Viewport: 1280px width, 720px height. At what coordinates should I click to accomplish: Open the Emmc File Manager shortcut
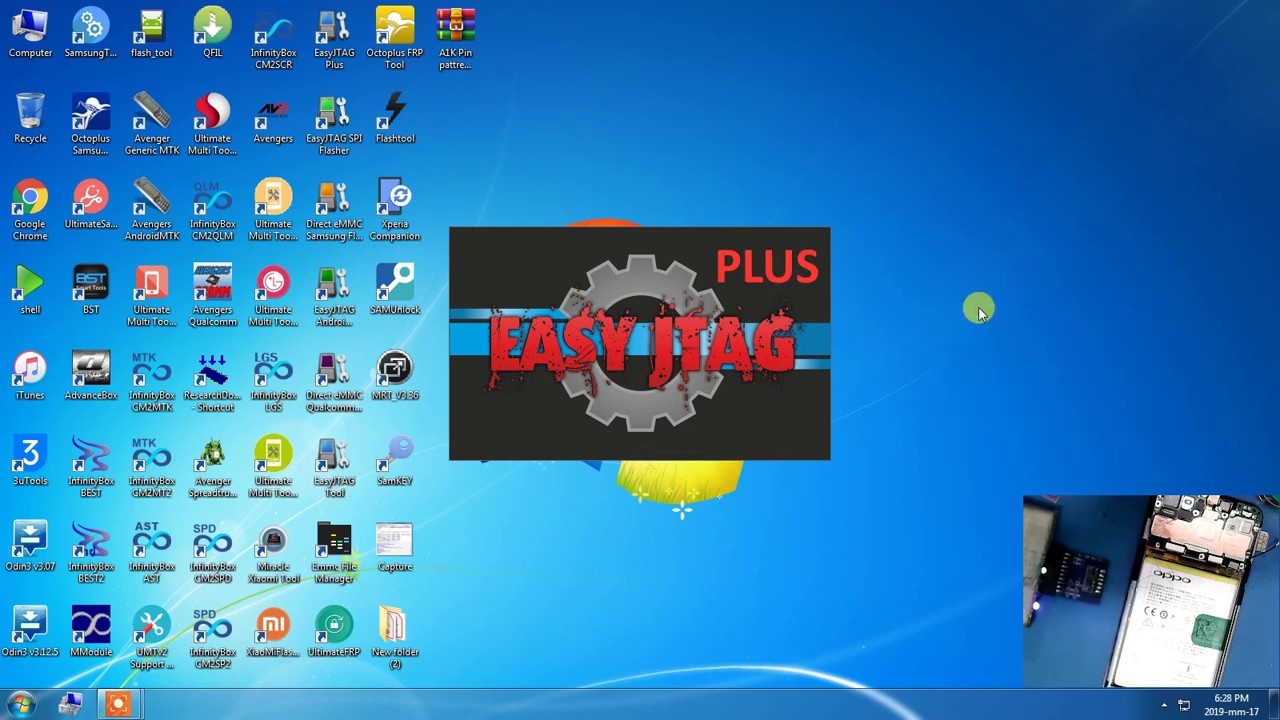click(334, 554)
